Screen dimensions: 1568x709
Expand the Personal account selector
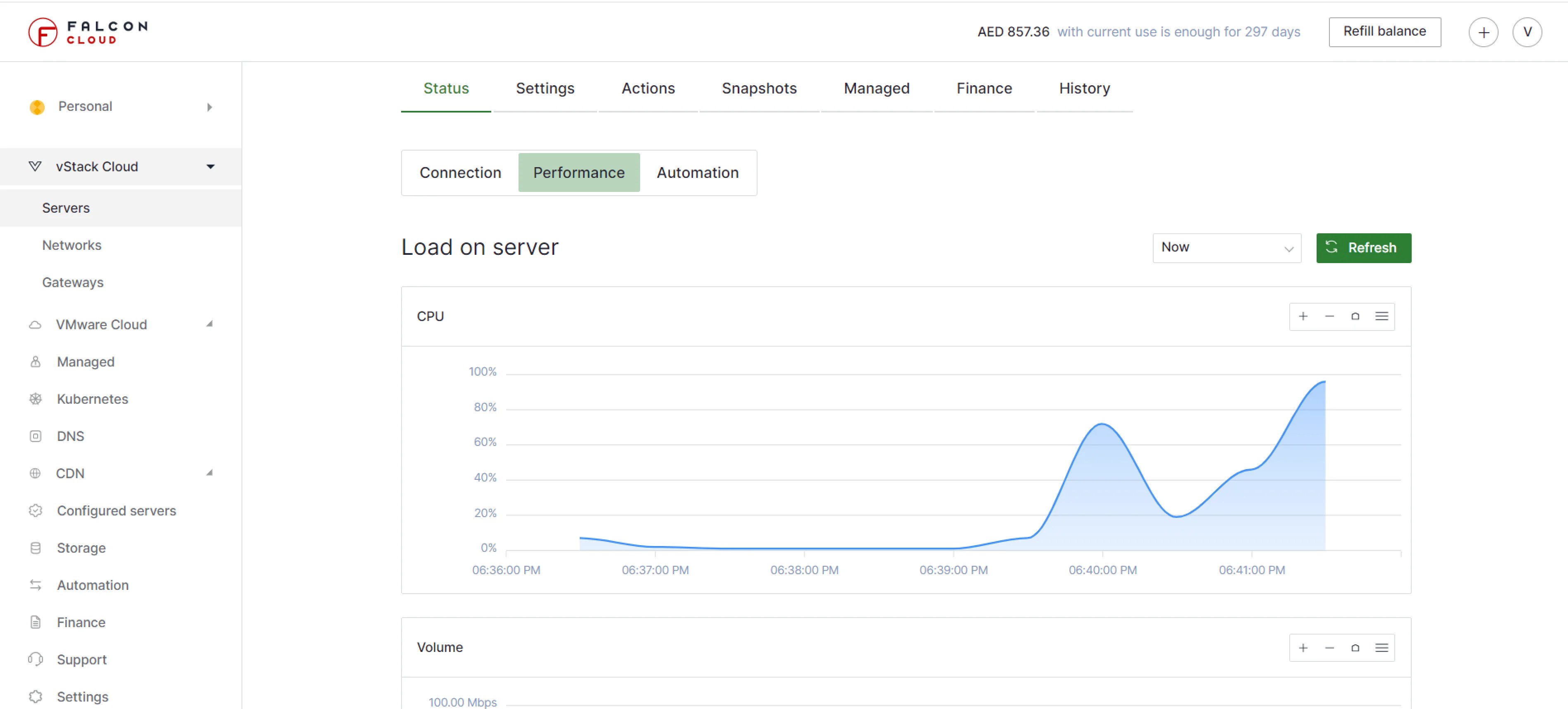click(x=209, y=107)
